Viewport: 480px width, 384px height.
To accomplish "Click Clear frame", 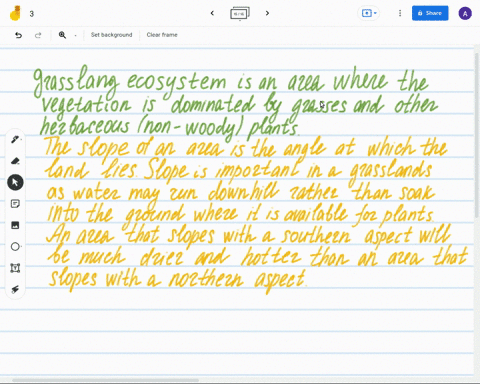I will [162, 35].
